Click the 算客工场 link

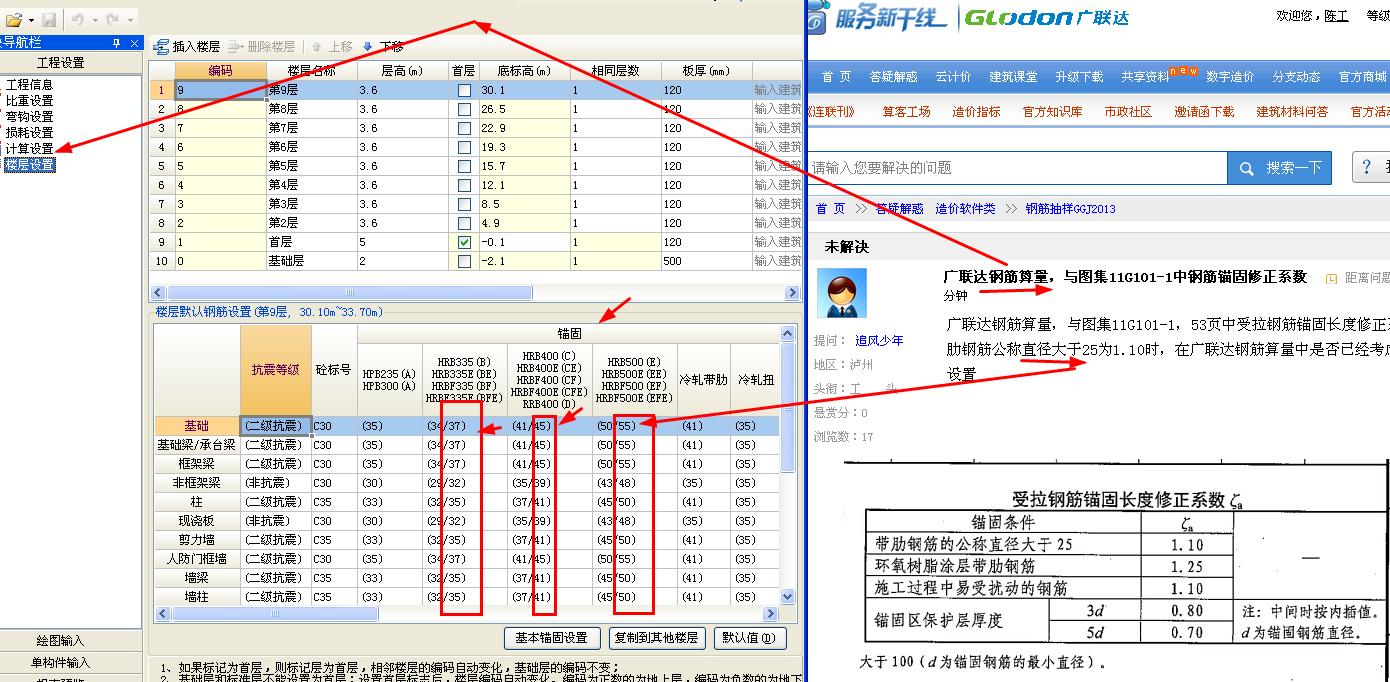tap(906, 112)
